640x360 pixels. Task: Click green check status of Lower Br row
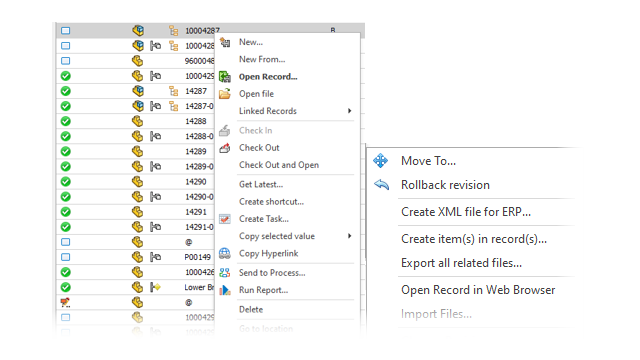66,287
